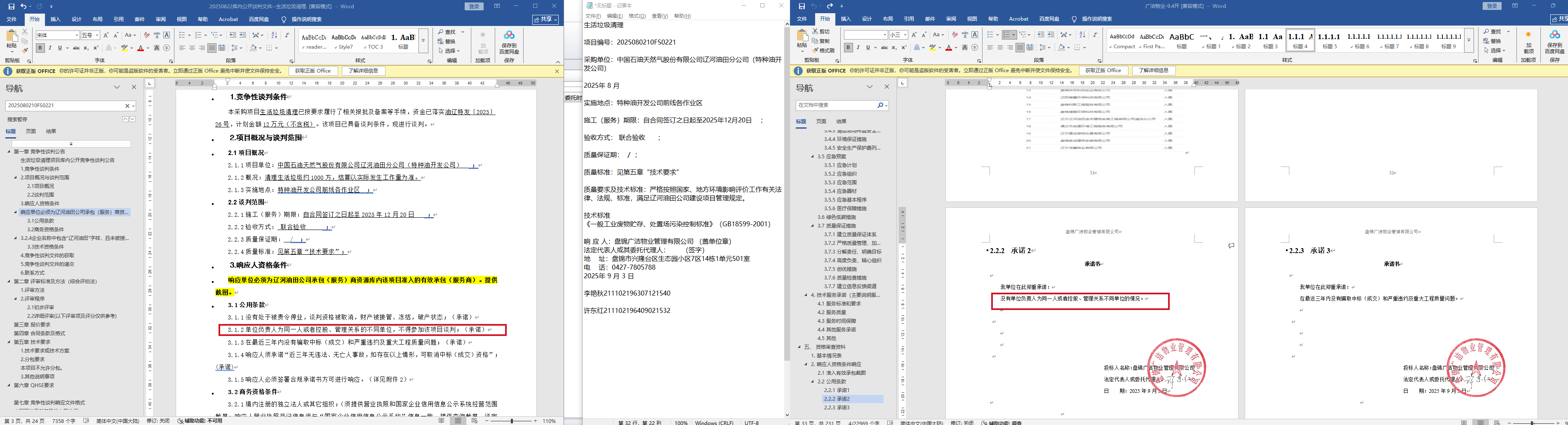
Task: Click the 共享 button in left Word
Action: click(545, 19)
